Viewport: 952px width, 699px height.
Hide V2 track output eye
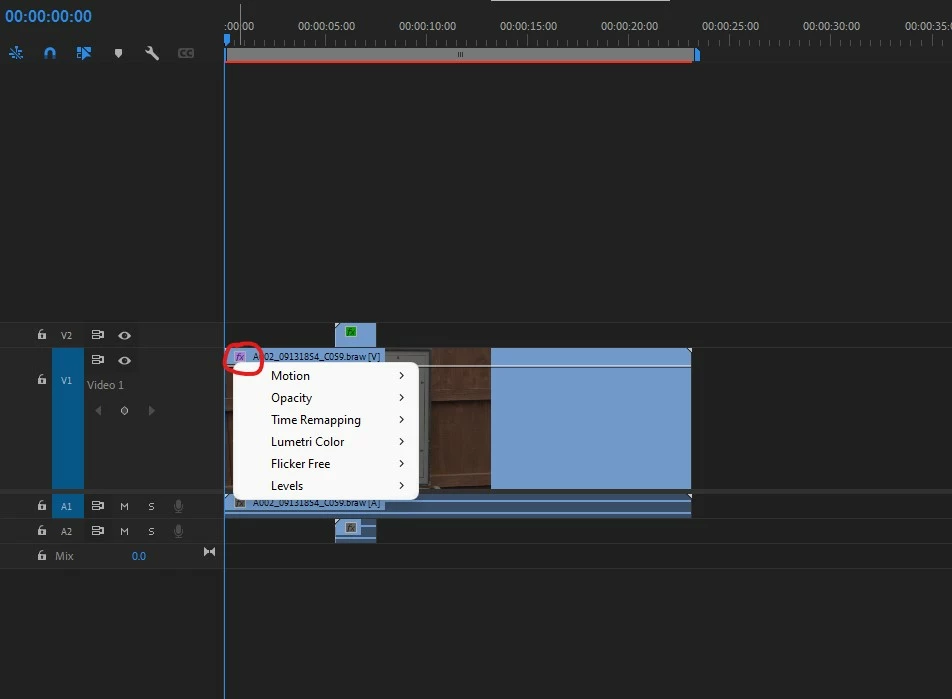124,335
